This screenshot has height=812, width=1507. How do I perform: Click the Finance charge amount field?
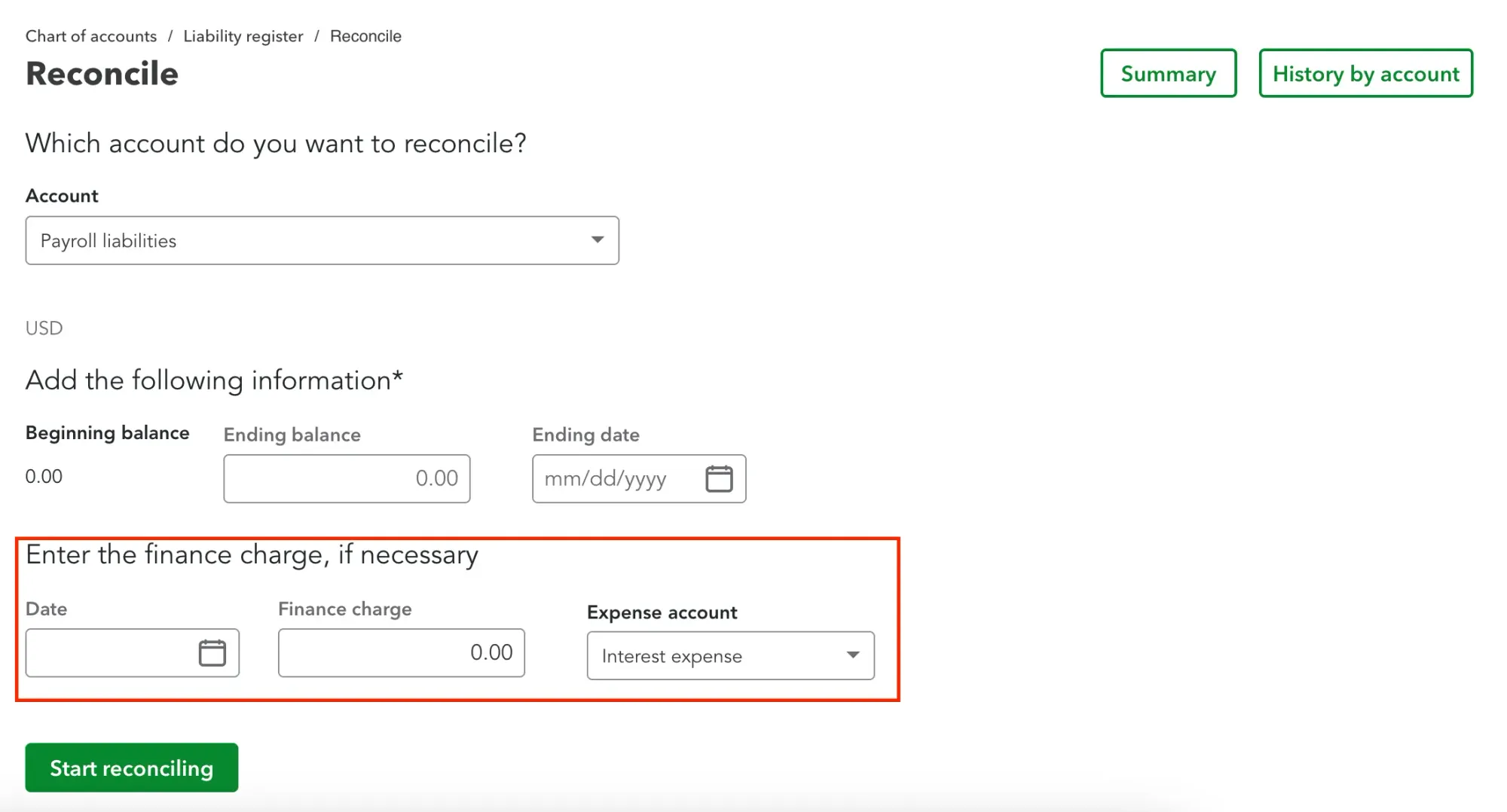(402, 652)
